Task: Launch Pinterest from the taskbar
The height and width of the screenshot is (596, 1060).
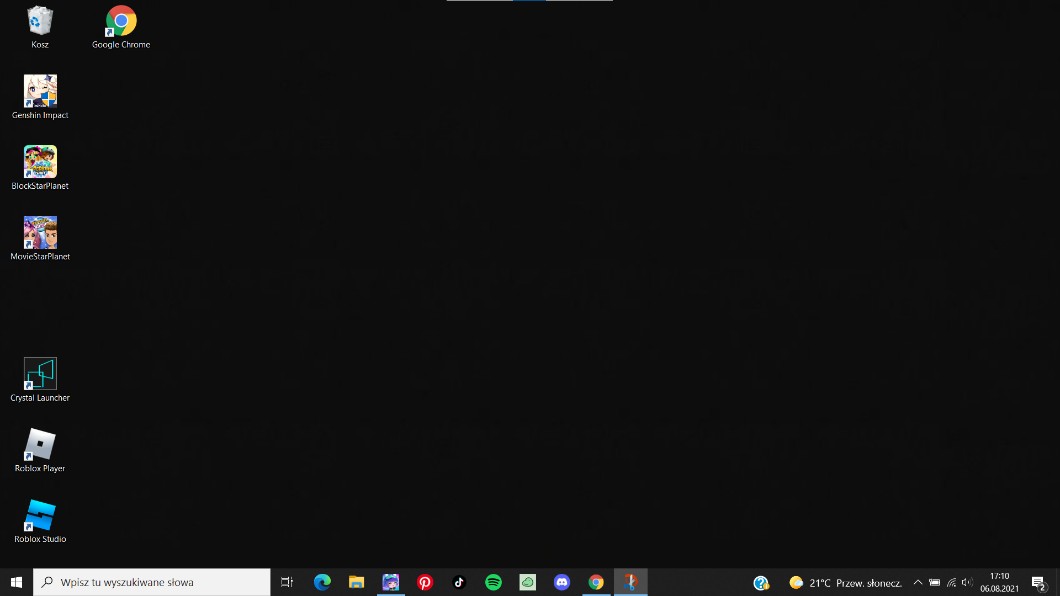Action: click(x=425, y=582)
